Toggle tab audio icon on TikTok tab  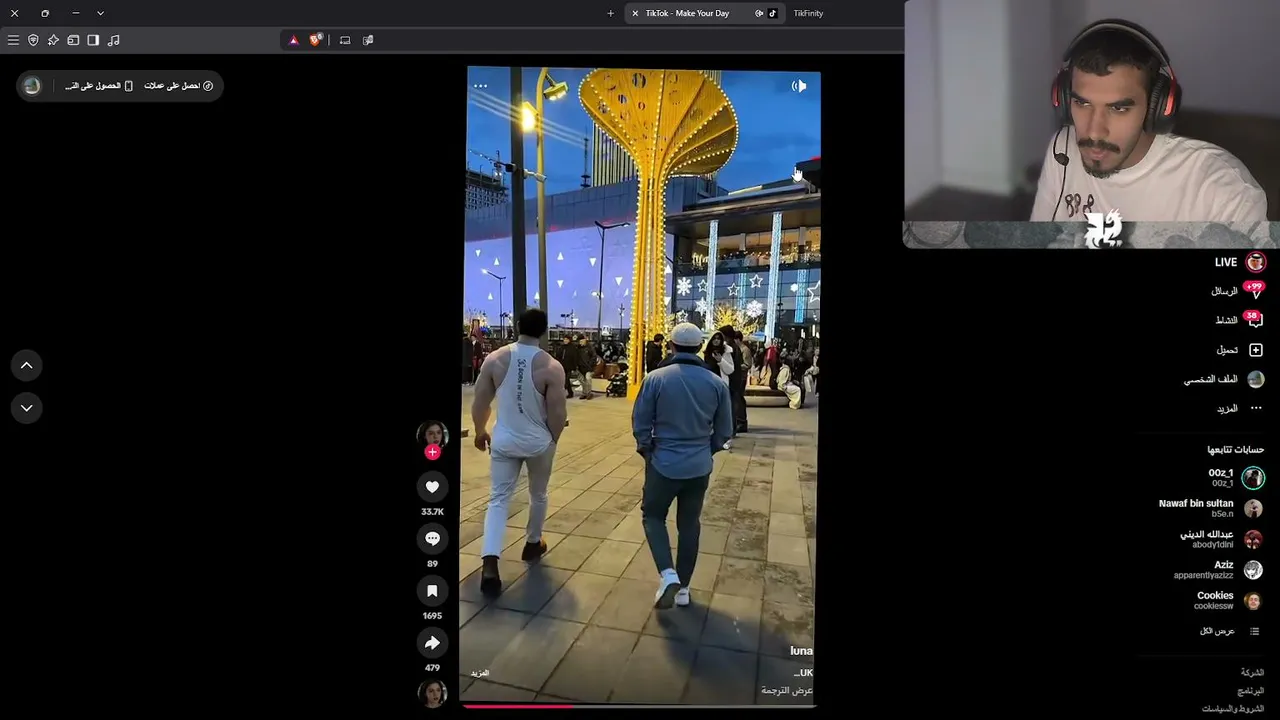coord(759,13)
